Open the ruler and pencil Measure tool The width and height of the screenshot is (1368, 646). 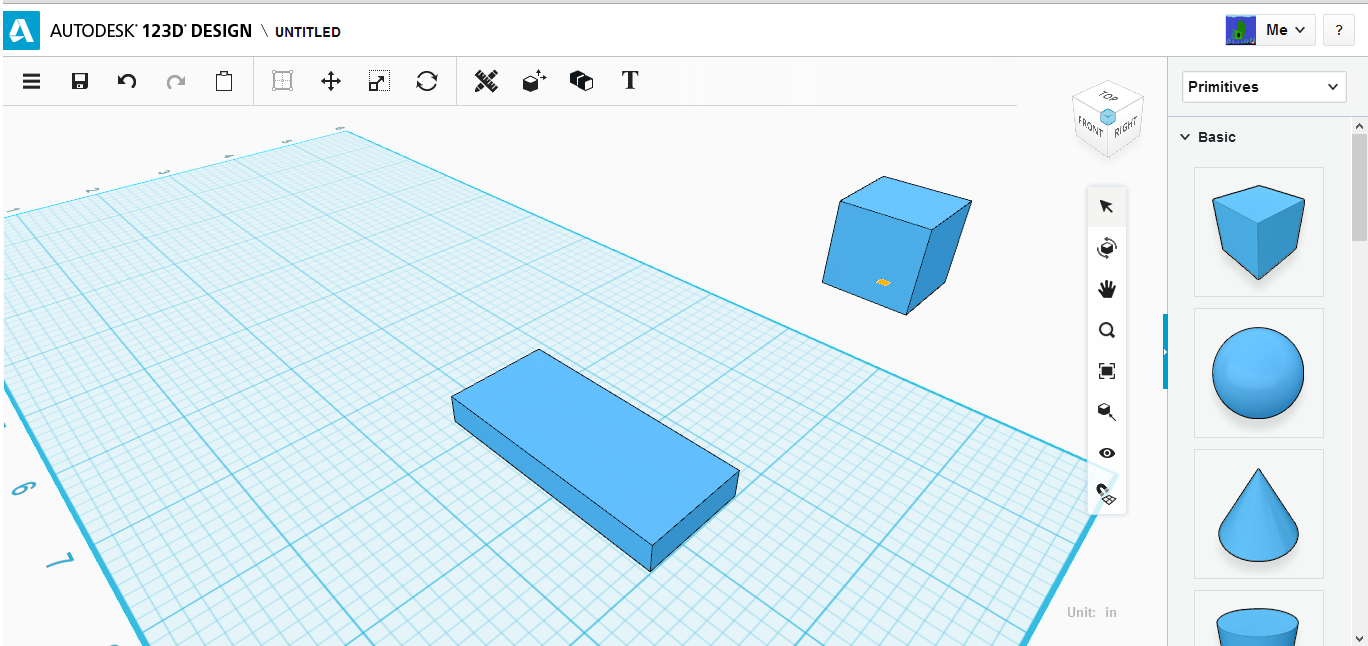tap(486, 81)
